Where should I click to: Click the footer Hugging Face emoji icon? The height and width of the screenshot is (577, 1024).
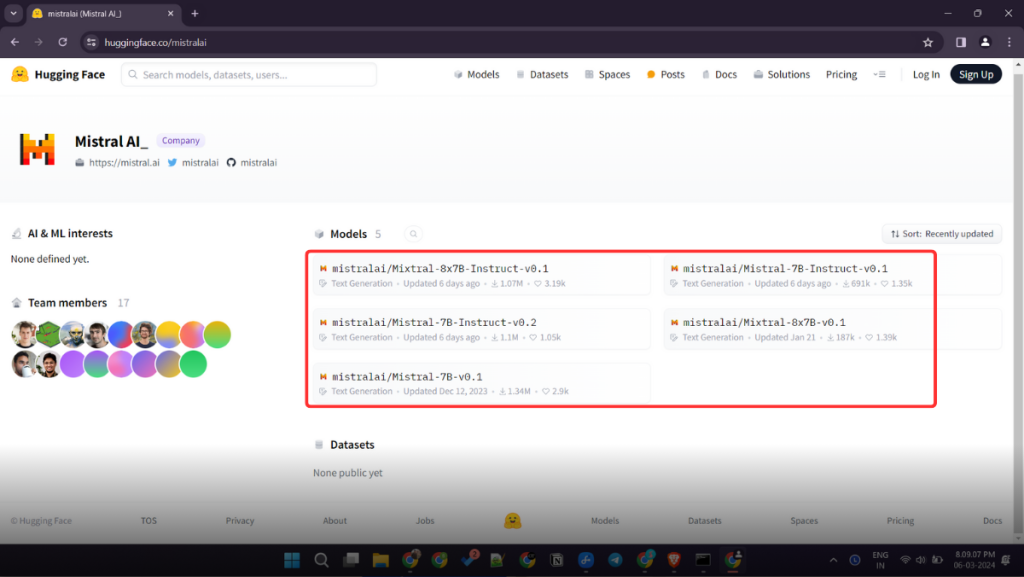point(512,521)
